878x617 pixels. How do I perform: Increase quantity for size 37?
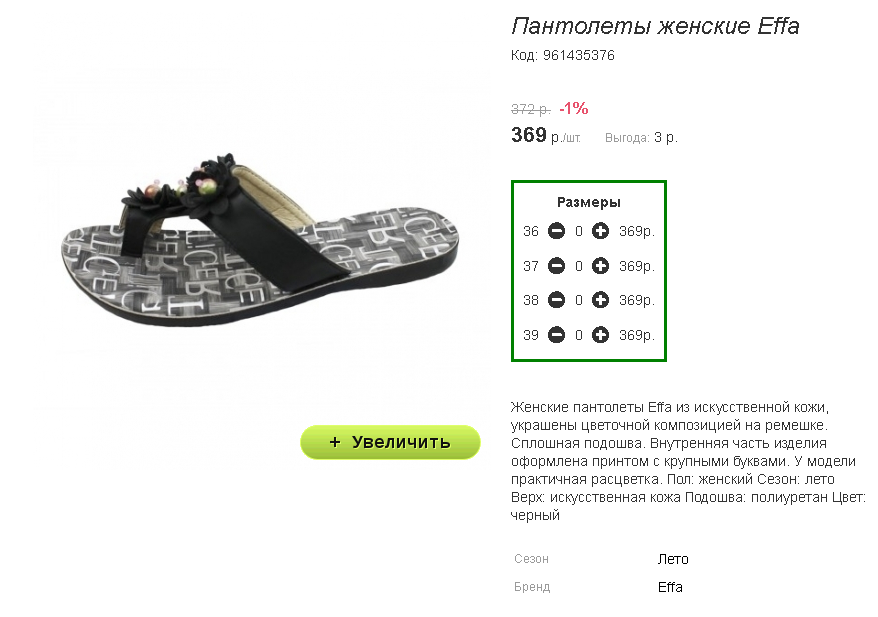(x=600, y=265)
